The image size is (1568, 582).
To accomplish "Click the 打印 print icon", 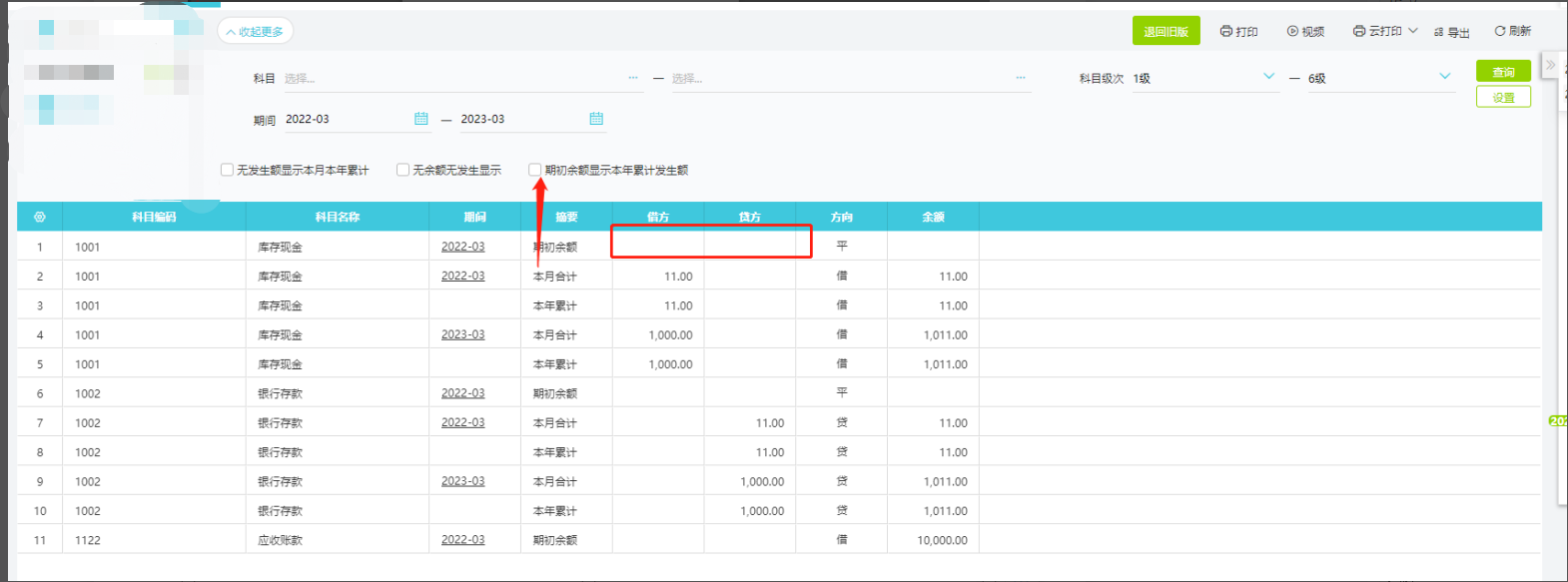I will (x=1226, y=31).
